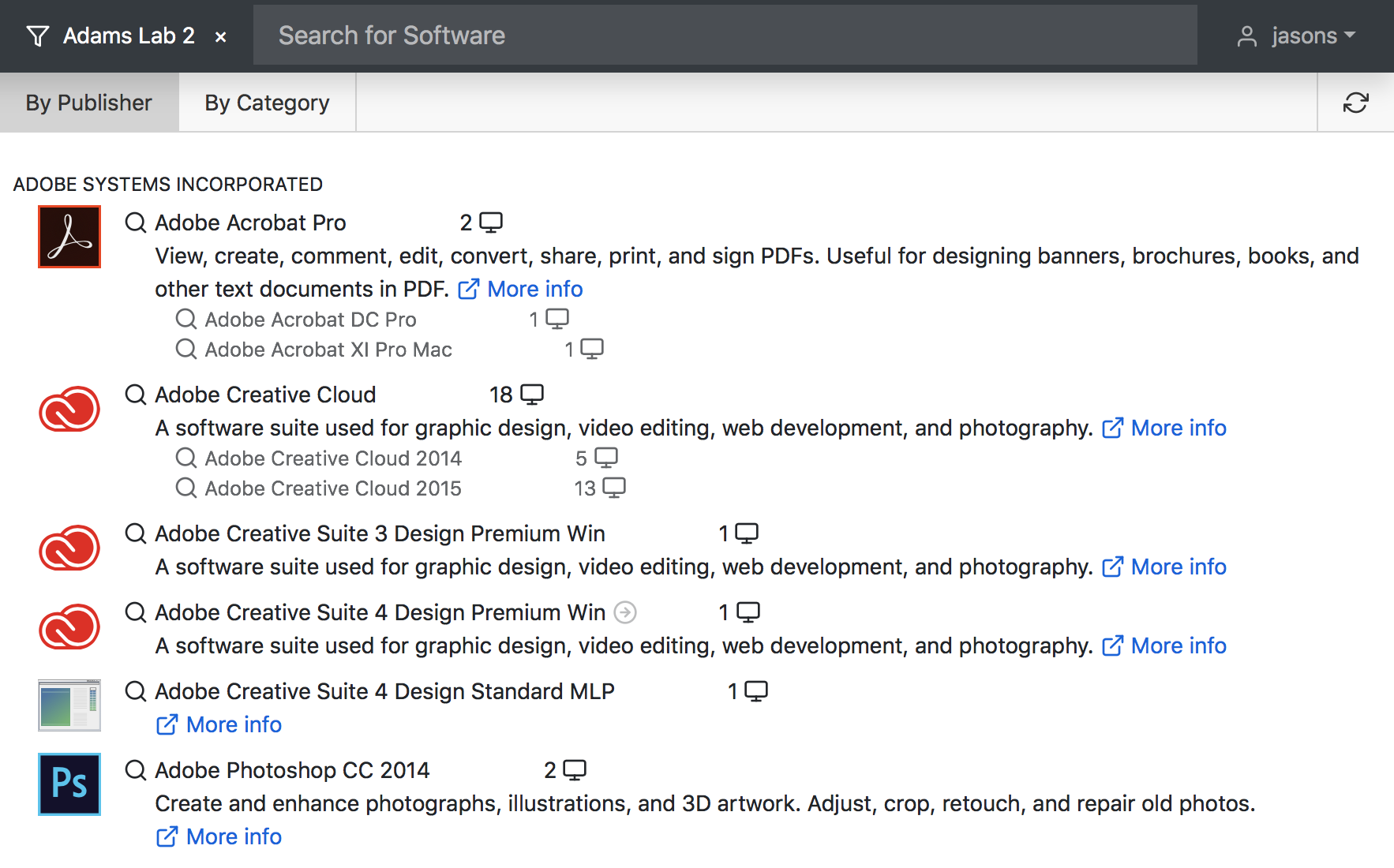Click the refresh icon
The image size is (1394, 868).
click(x=1355, y=103)
